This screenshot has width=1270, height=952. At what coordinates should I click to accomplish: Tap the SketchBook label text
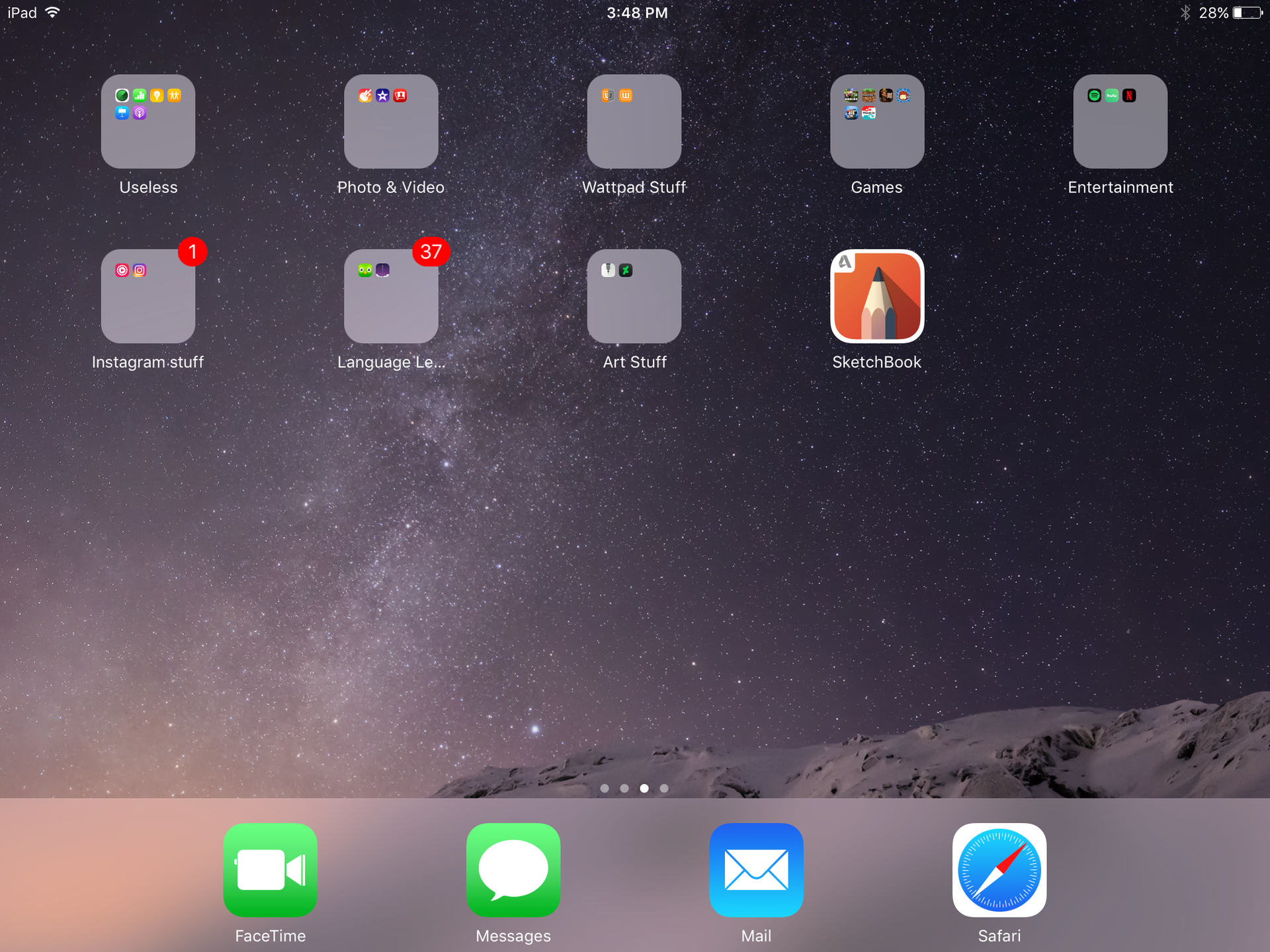coord(877,362)
